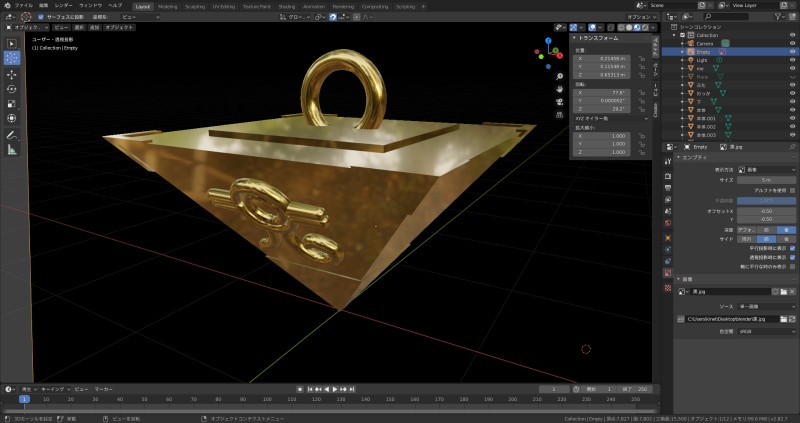Hide the Light object in outliner

pos(792,60)
